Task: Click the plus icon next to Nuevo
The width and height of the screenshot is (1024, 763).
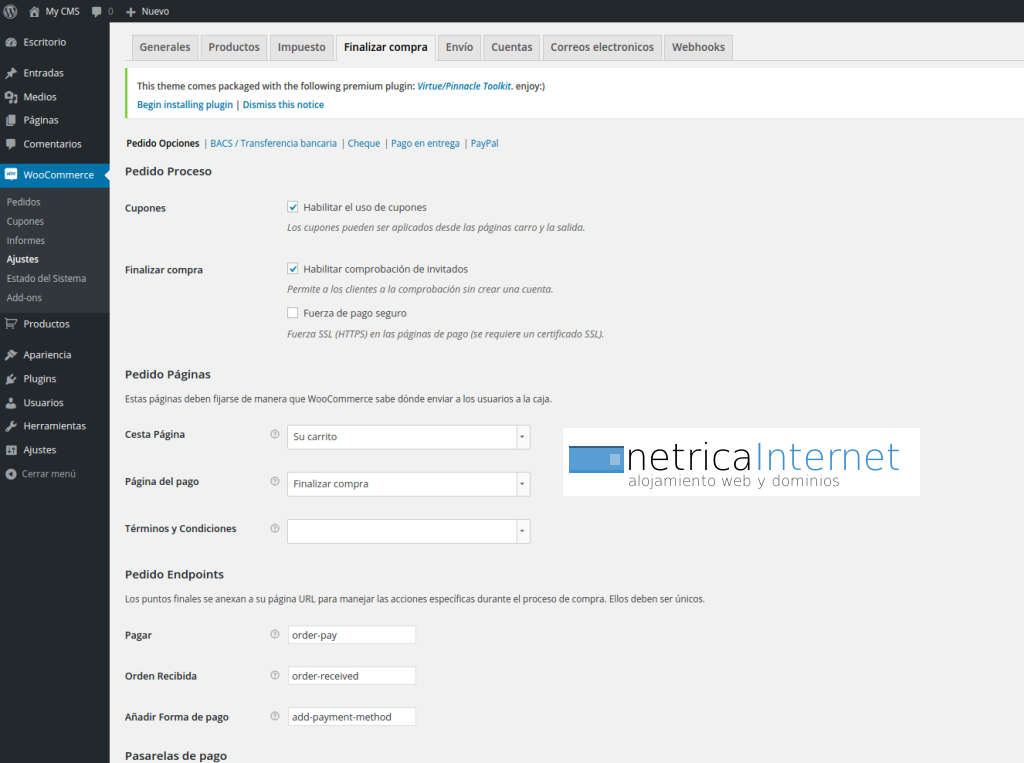Action: coord(131,11)
